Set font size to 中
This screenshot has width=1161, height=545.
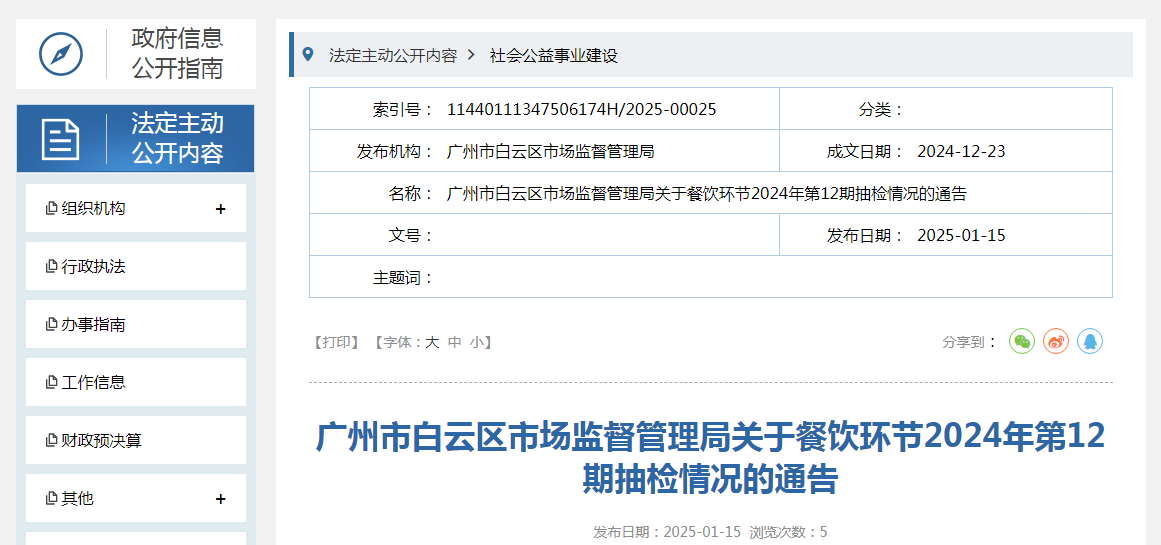455,342
